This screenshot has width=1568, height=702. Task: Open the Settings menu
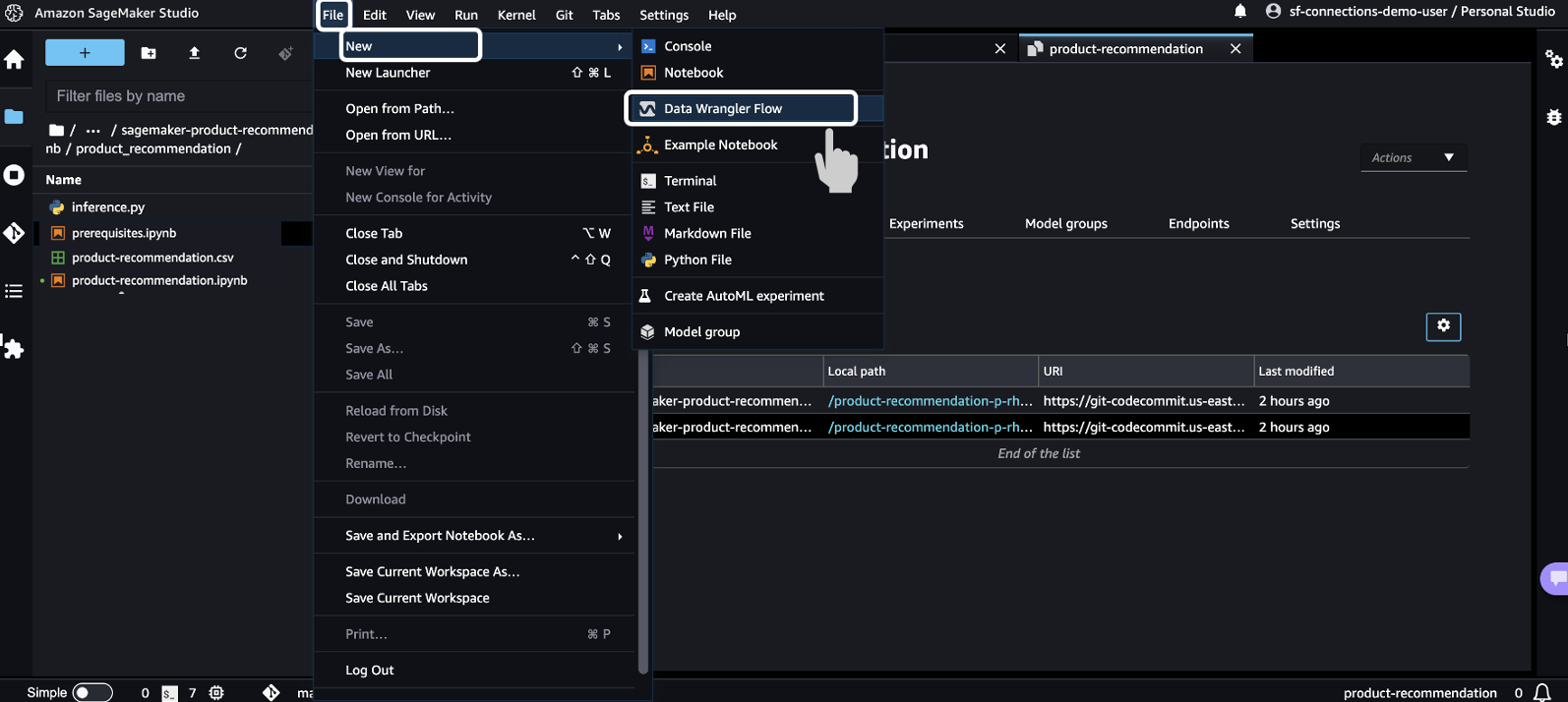point(664,15)
